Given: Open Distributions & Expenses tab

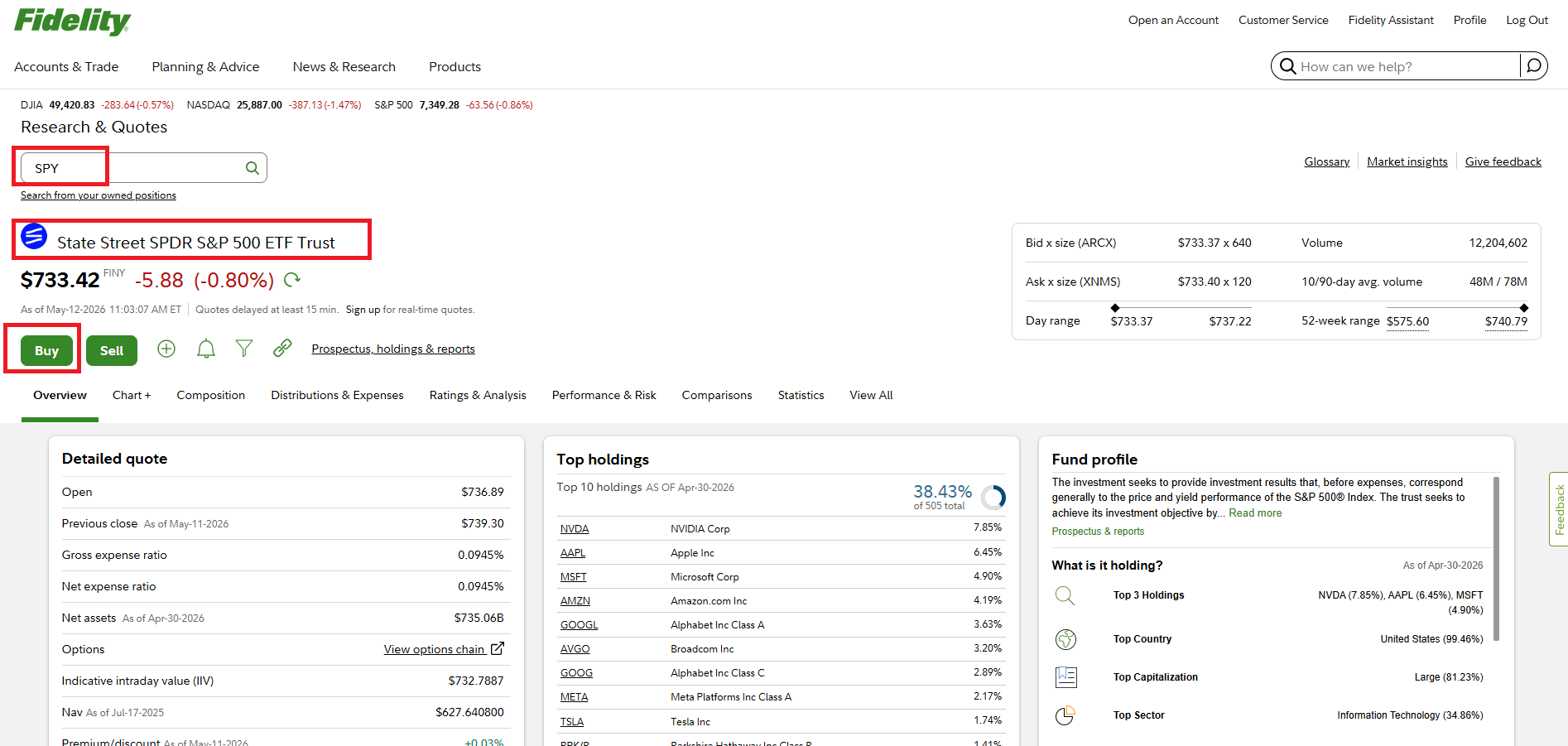Looking at the screenshot, I should point(337,395).
